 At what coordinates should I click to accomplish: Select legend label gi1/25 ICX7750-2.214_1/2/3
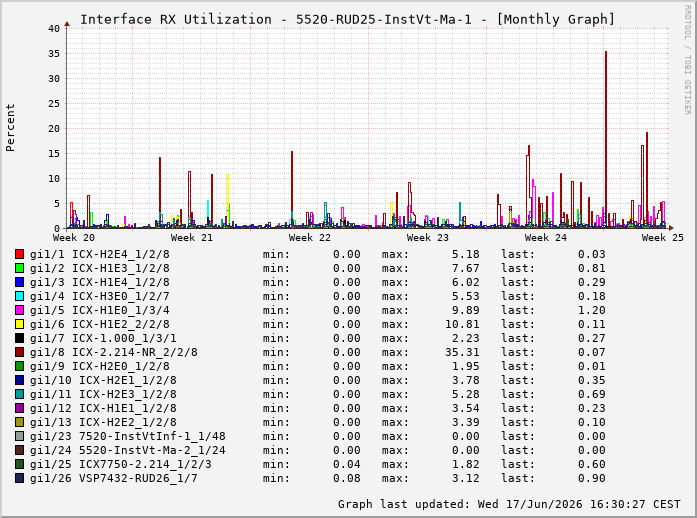coord(120,464)
